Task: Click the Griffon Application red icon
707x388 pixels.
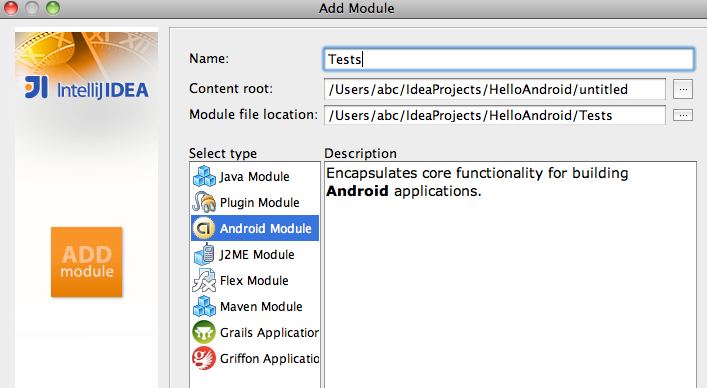Action: pos(204,358)
